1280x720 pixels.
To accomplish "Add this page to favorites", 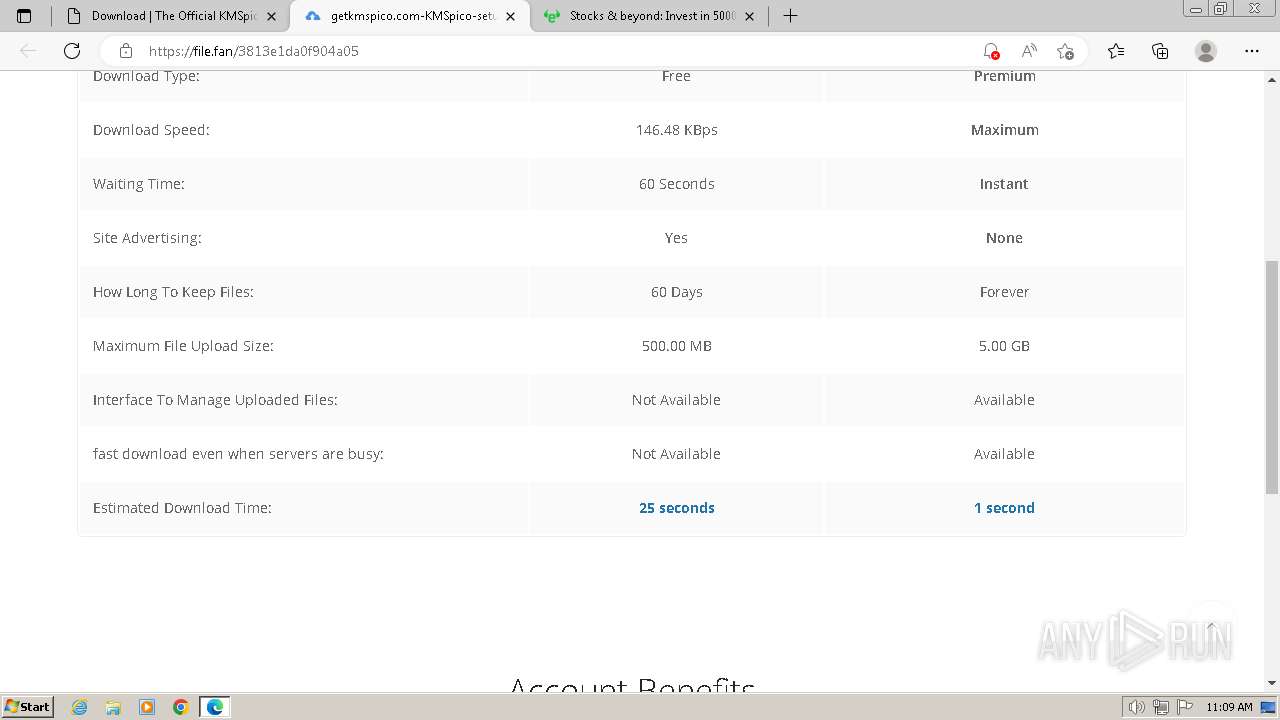I will 1065,51.
